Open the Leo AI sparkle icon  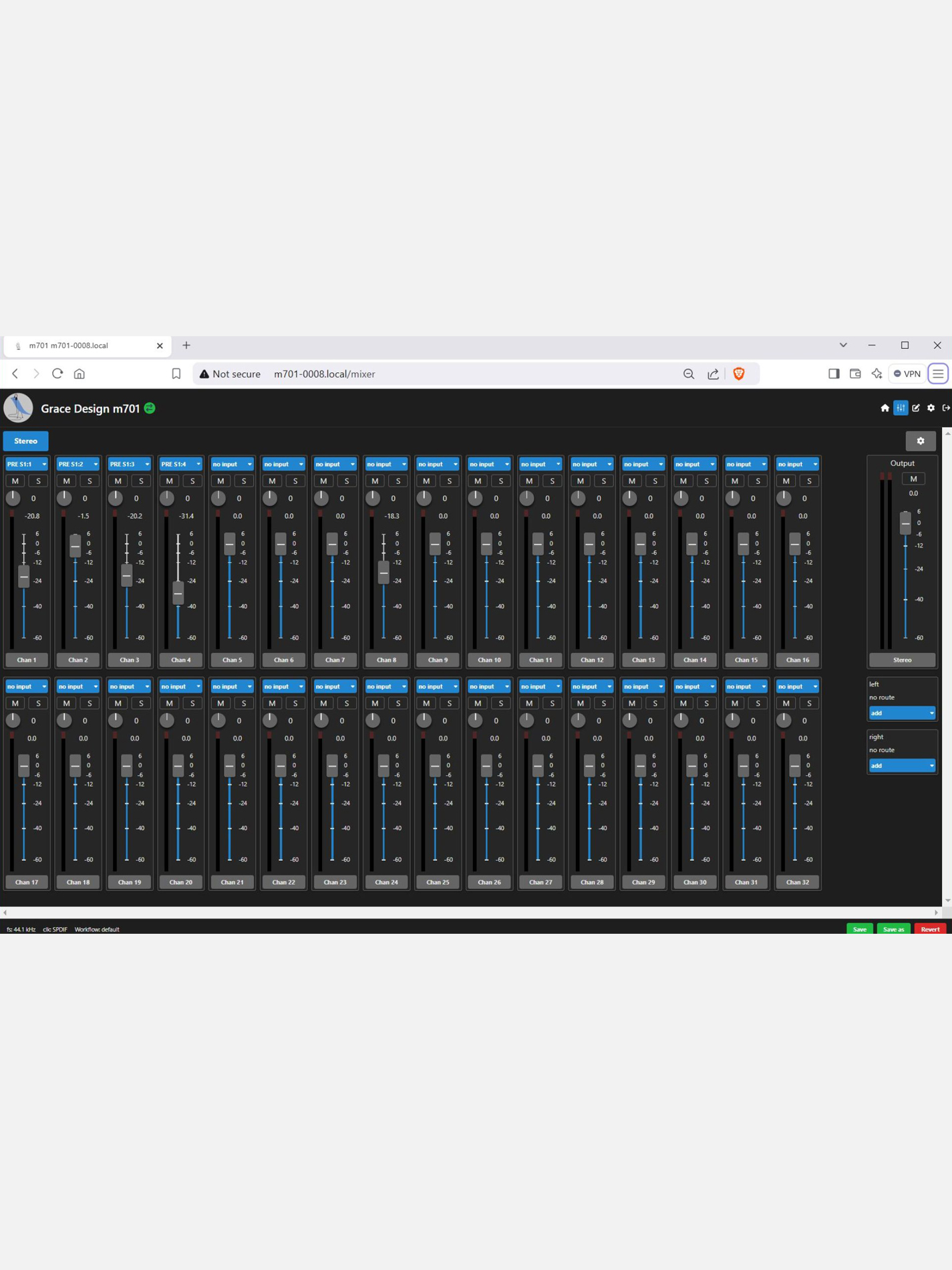pyautogui.click(x=877, y=374)
